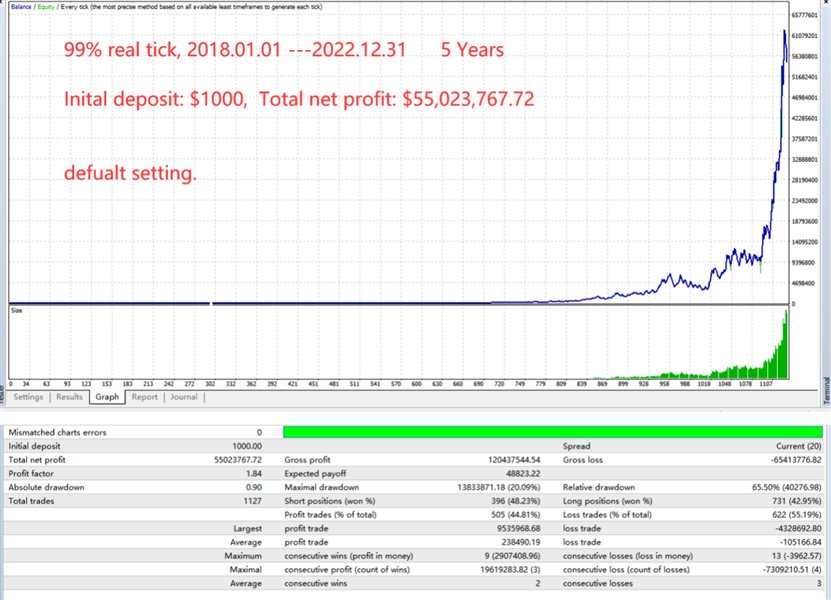Screen dimensions: 831x600
Task: Select Short positions value 396 (48.23%)
Action: pyautogui.click(x=515, y=501)
